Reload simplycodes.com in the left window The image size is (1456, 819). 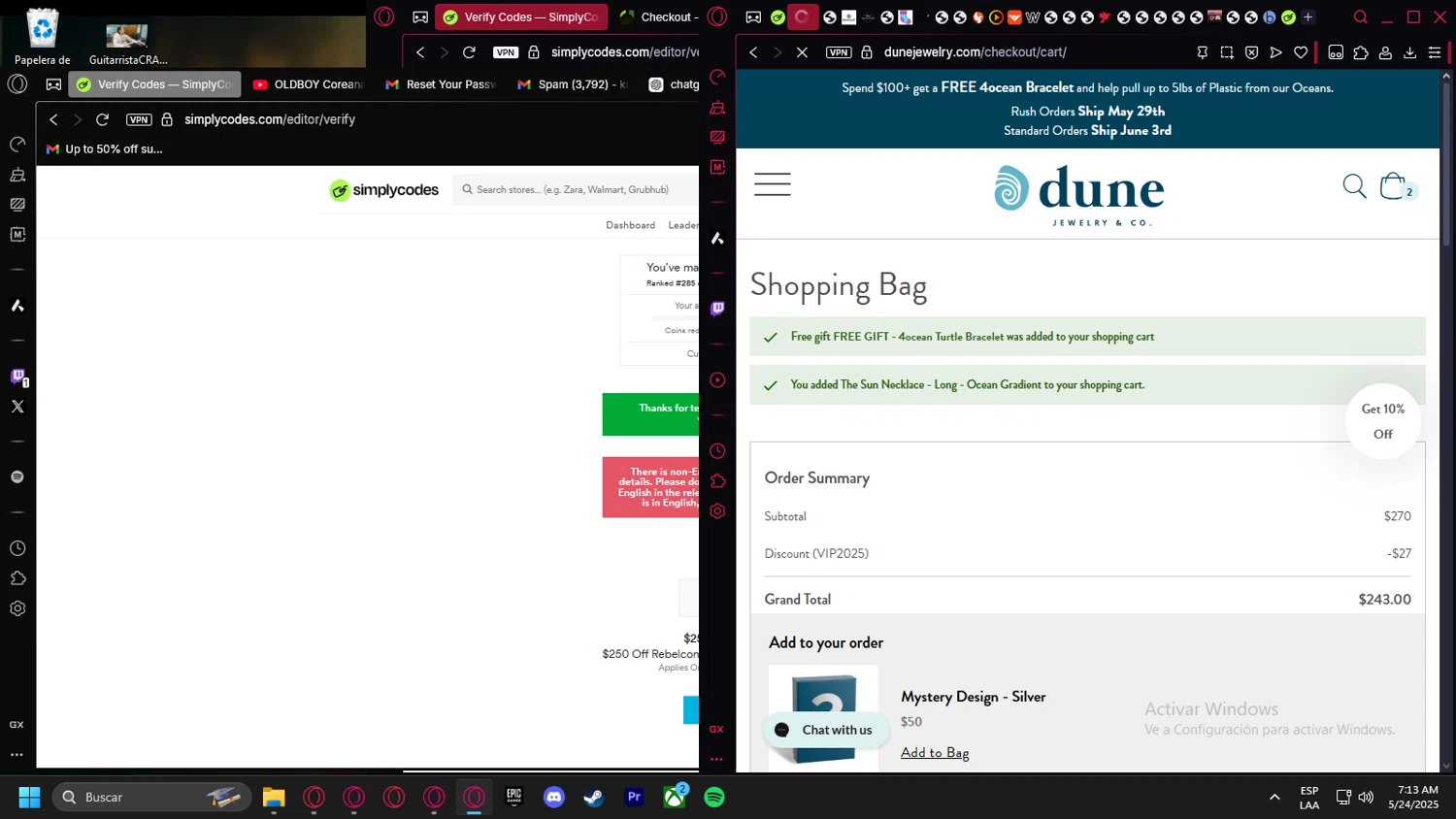coord(102,119)
